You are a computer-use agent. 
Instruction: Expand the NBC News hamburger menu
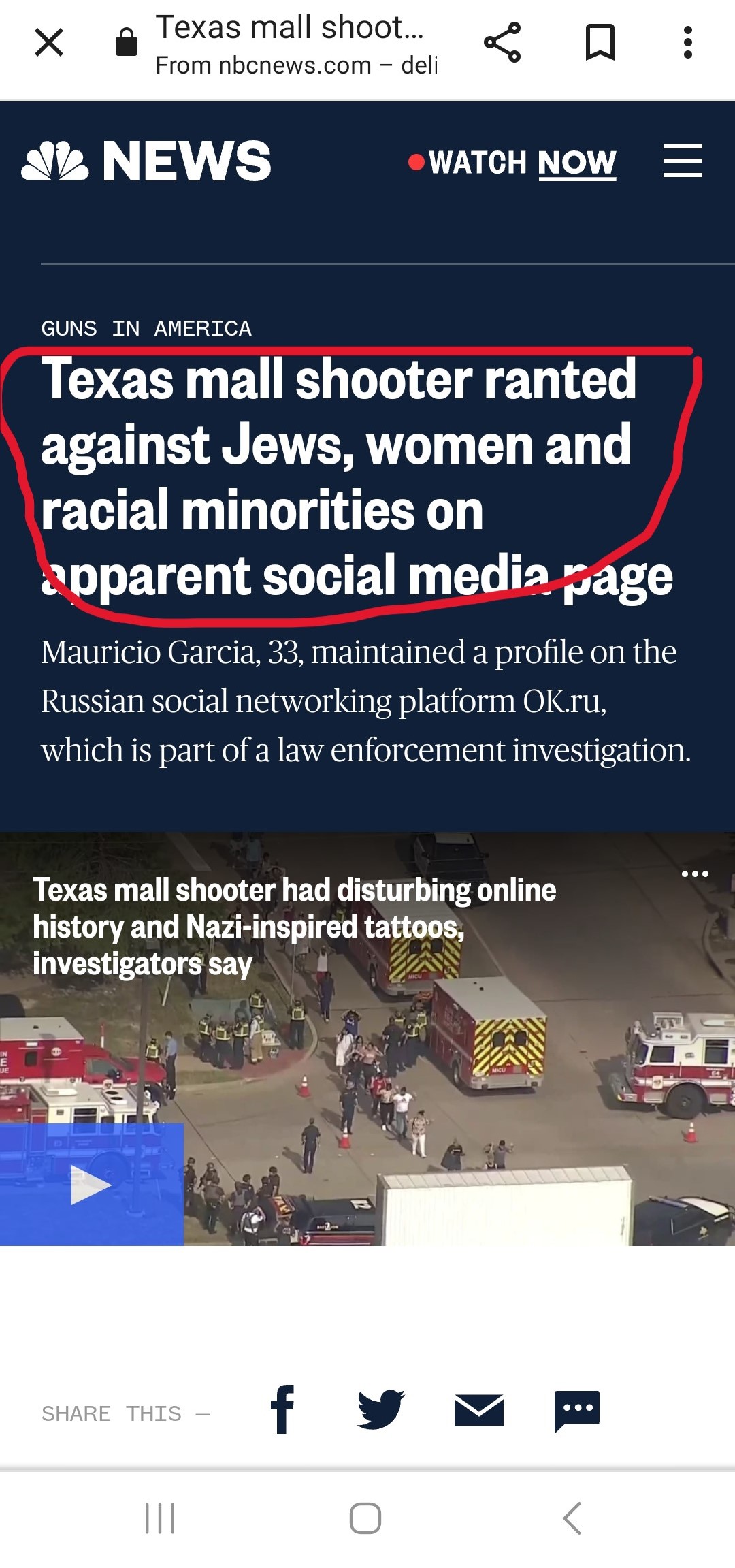[x=683, y=161]
